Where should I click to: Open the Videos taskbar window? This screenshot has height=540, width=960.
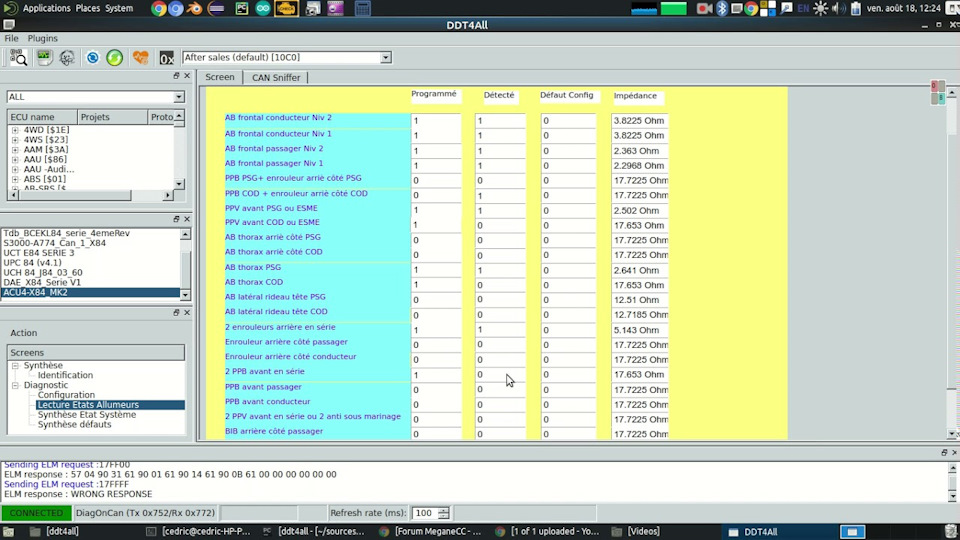637,531
